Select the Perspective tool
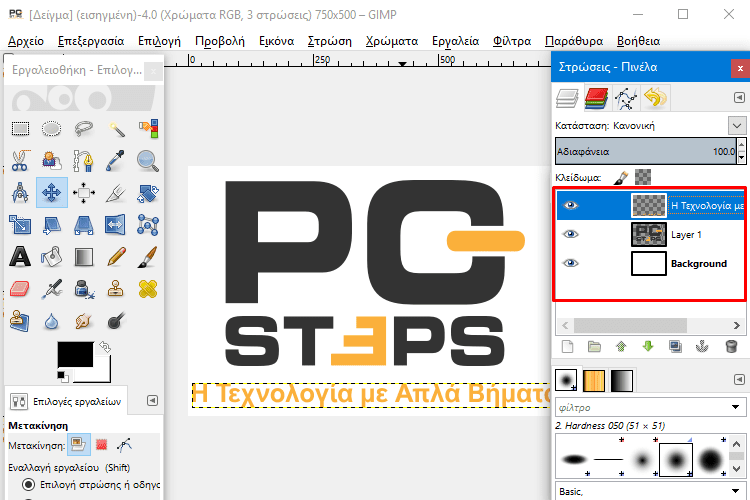The width and height of the screenshot is (750, 500). pos(84,225)
